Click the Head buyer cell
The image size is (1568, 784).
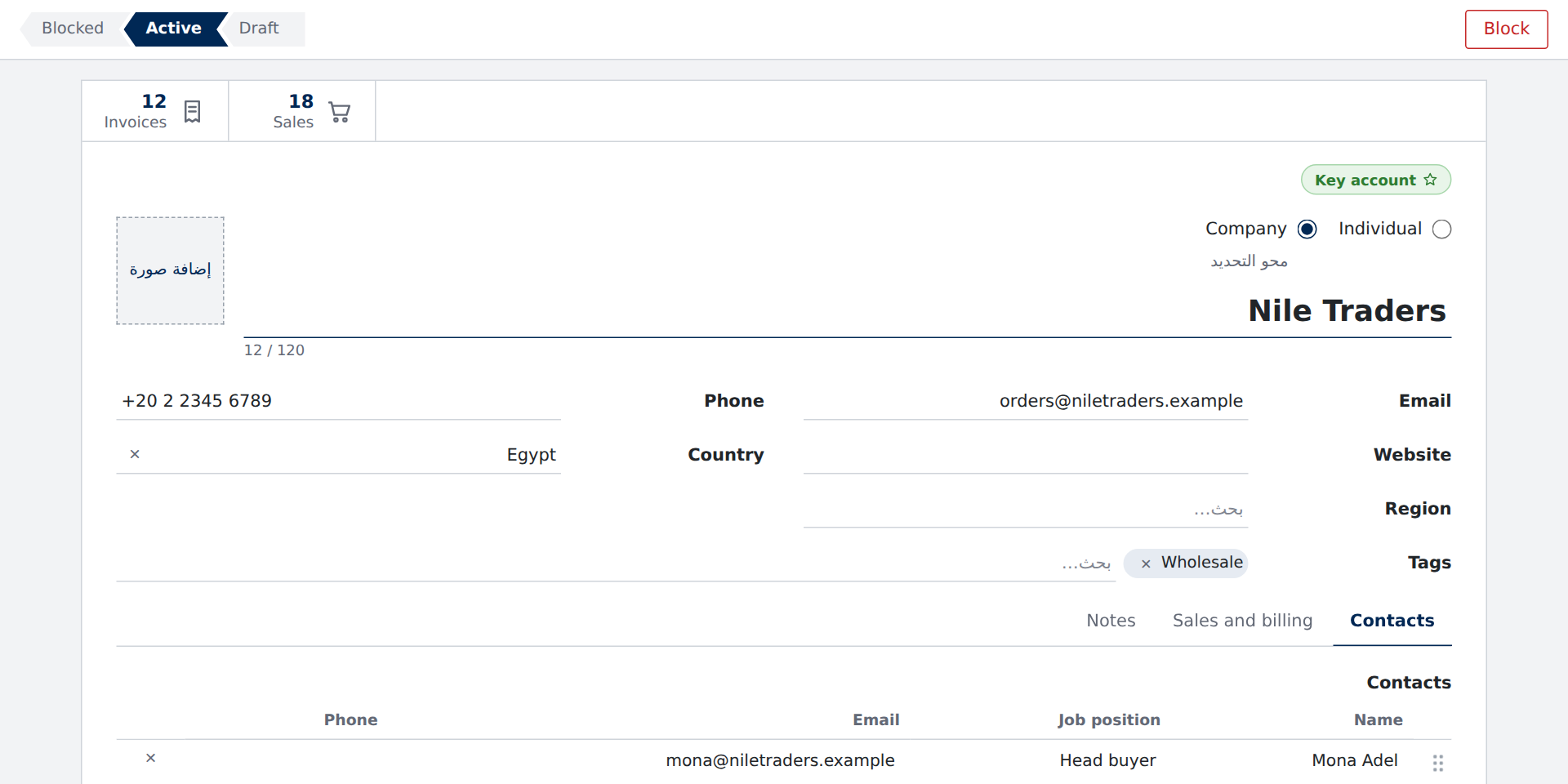coord(1107,760)
